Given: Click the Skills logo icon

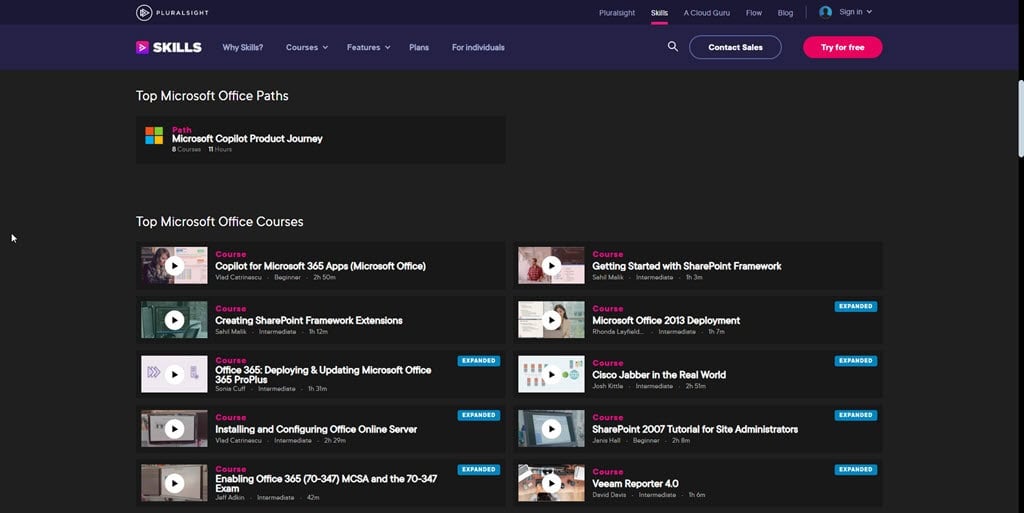Looking at the screenshot, I should coord(142,48).
